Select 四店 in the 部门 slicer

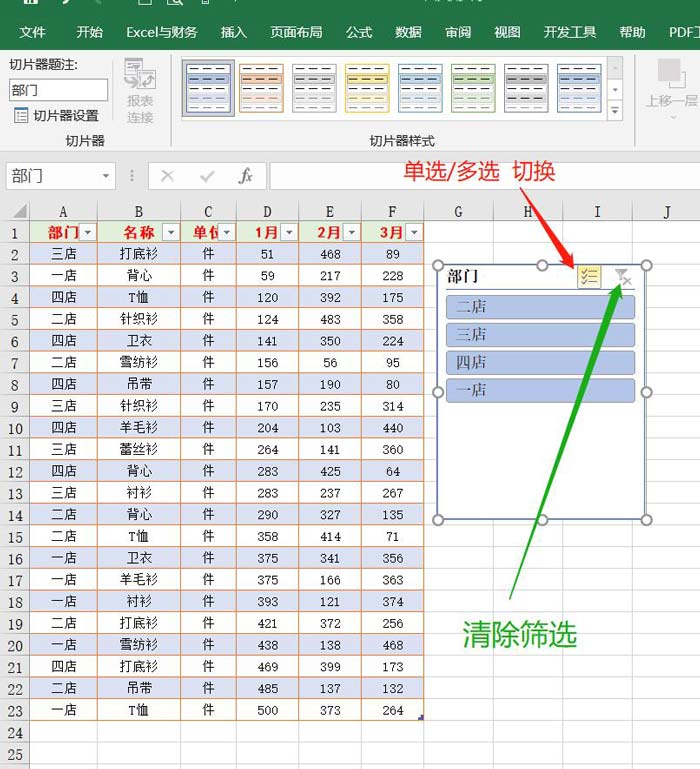[x=540, y=362]
